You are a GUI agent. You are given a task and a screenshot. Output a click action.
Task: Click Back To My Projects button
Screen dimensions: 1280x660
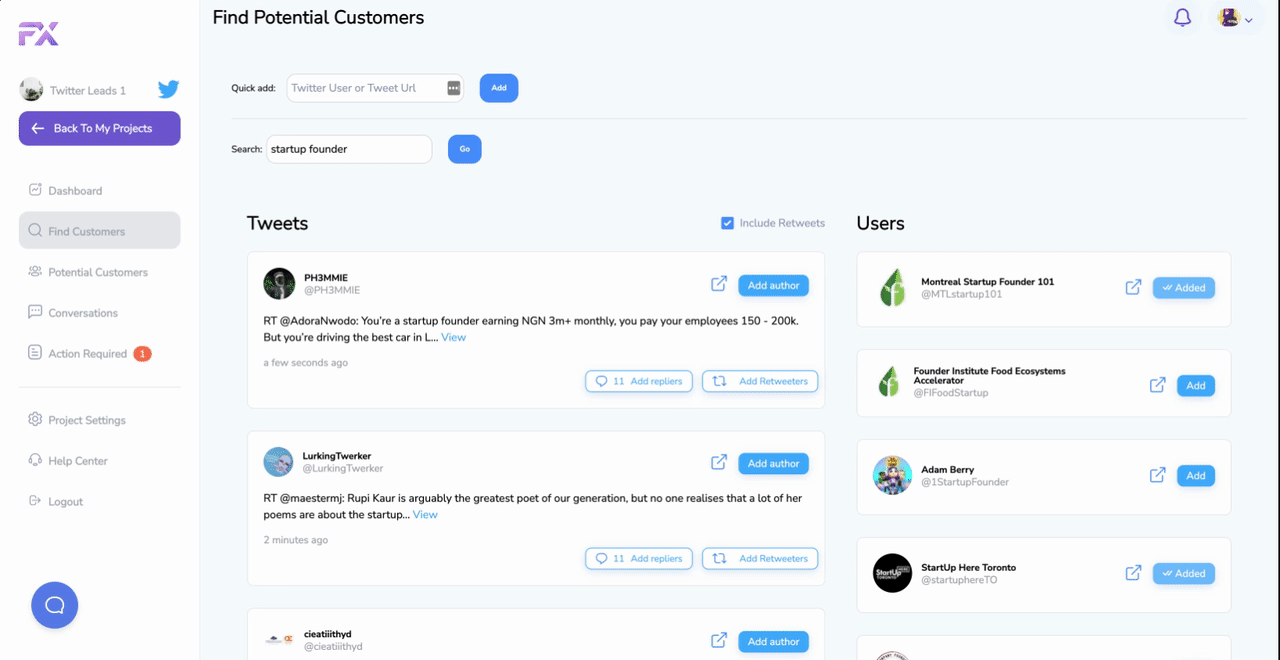coord(99,128)
